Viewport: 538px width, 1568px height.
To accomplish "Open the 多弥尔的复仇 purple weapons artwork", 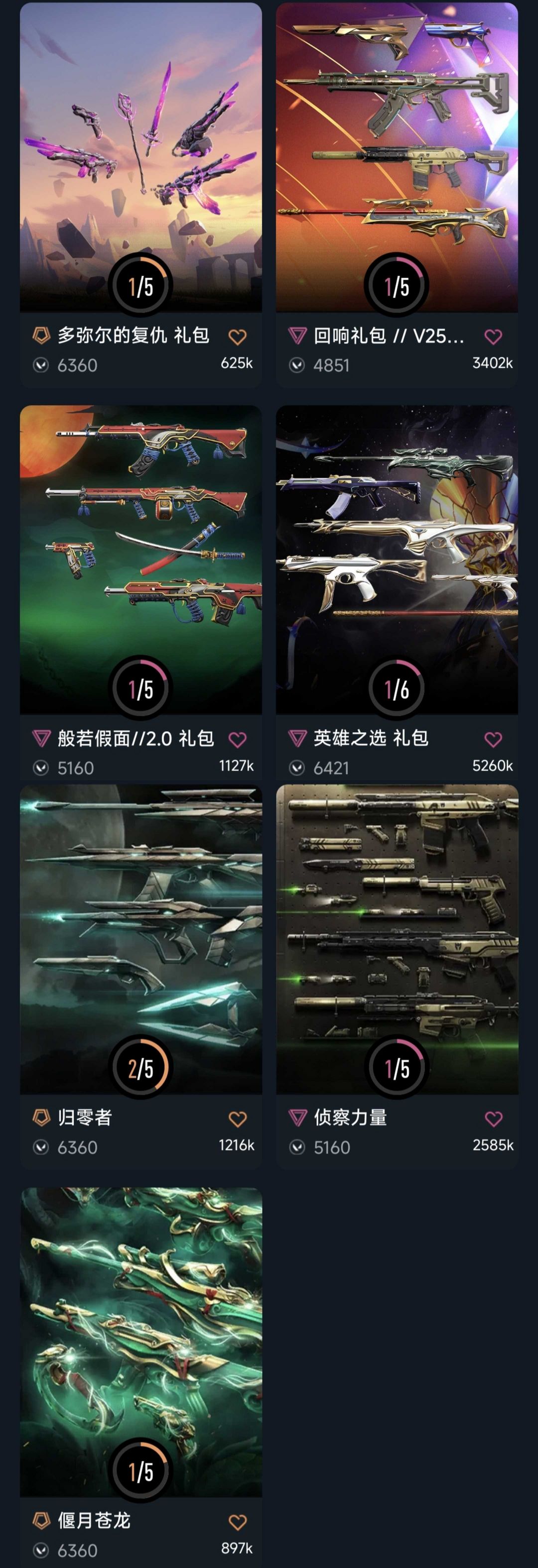I will click(141, 157).
